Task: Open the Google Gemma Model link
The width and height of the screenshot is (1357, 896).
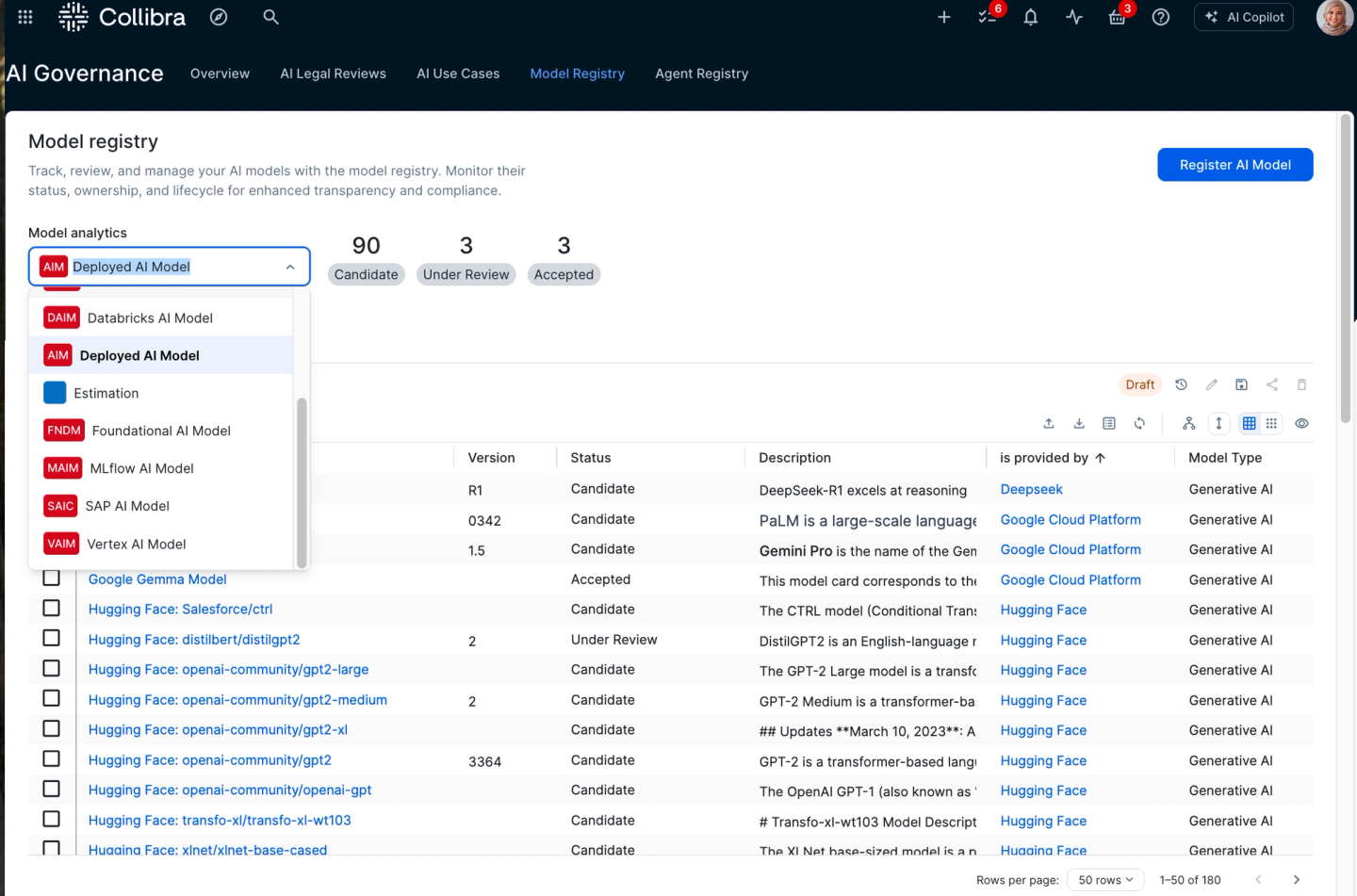Action: click(x=157, y=579)
